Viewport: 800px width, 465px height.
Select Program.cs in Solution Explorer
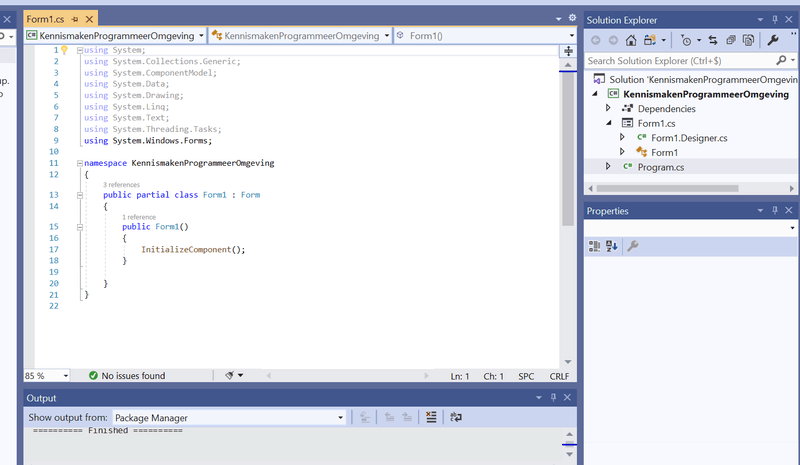(x=661, y=167)
